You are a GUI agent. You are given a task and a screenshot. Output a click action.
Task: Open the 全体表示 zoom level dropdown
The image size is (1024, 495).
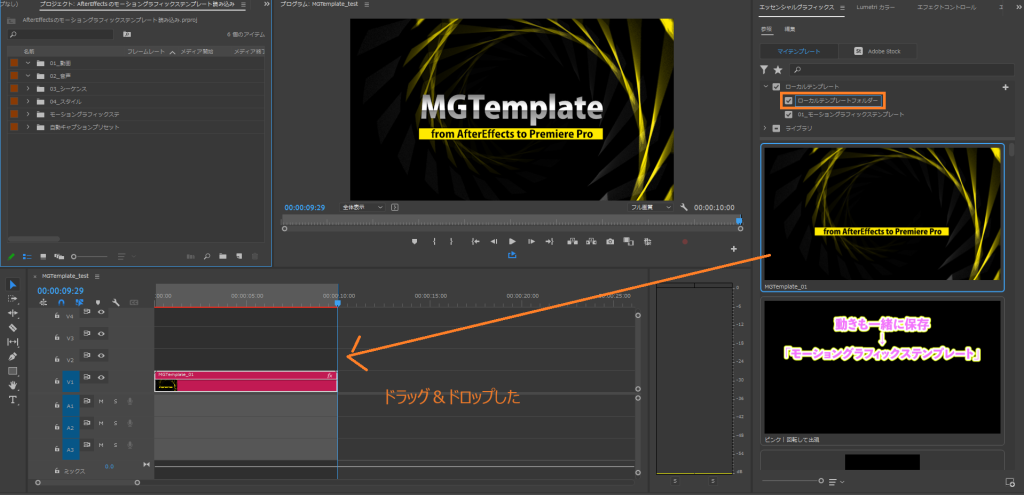click(363, 207)
